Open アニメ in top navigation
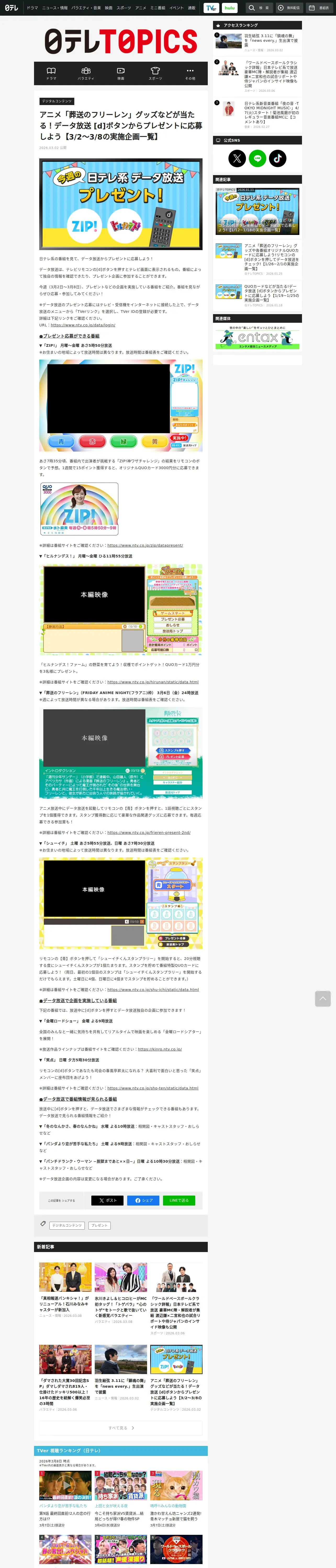 coord(141,8)
